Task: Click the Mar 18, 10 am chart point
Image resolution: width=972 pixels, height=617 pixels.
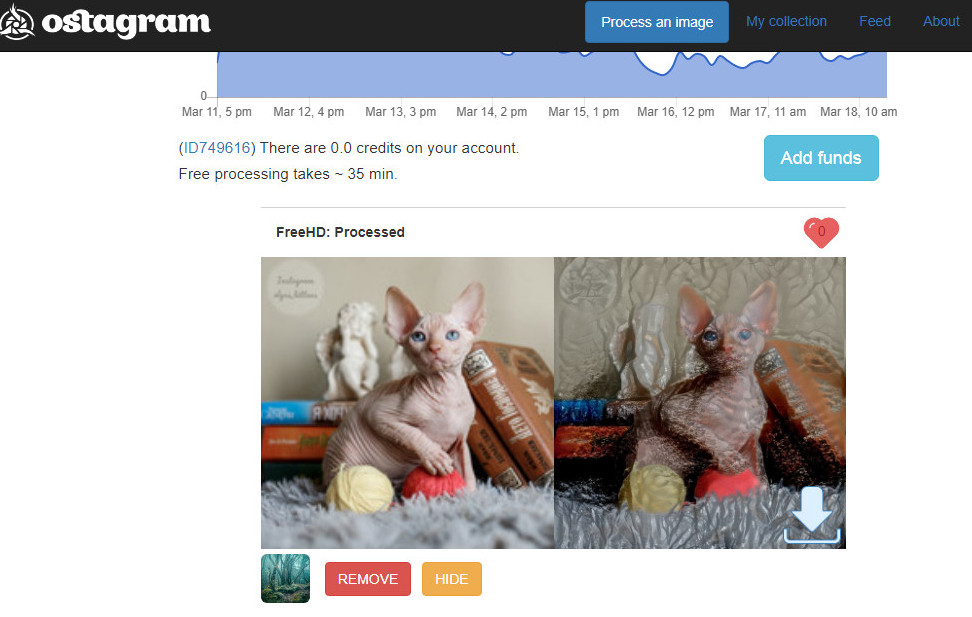Action: [859, 56]
